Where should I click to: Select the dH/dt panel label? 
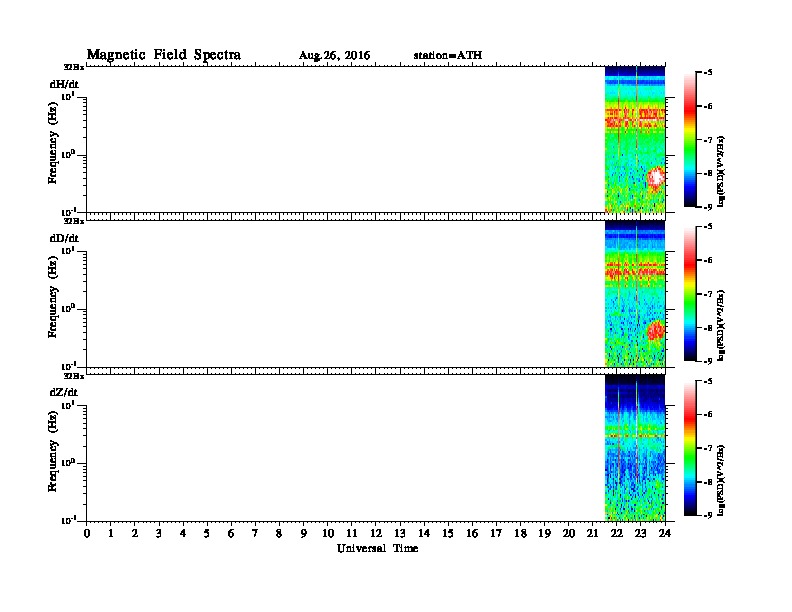pyautogui.click(x=64, y=84)
